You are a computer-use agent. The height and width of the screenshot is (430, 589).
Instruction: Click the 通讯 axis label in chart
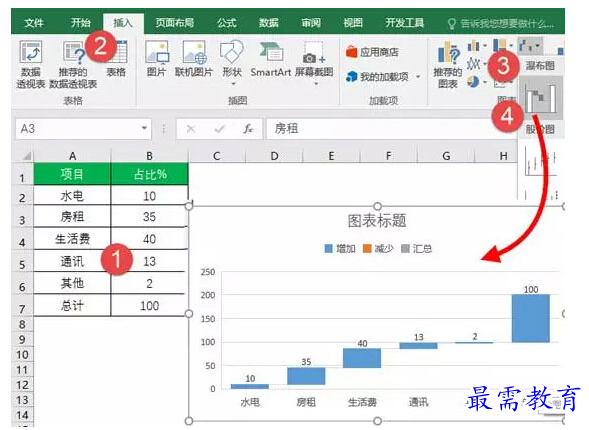pyautogui.click(x=418, y=403)
